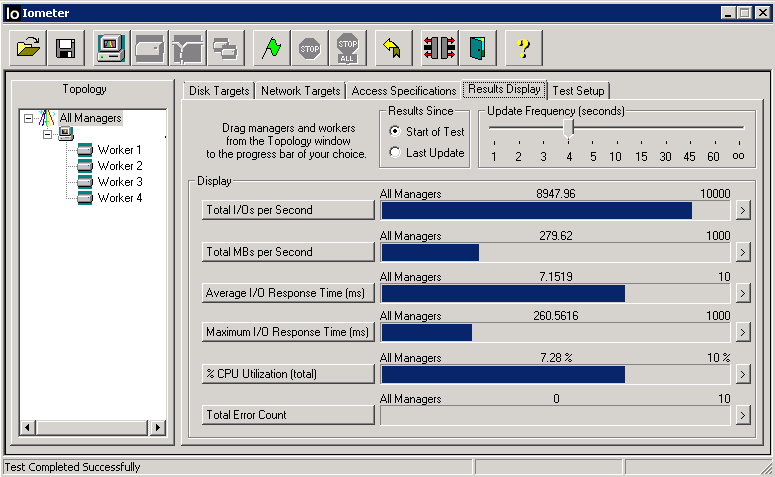Save test configuration with floppy disk icon

[x=66, y=48]
